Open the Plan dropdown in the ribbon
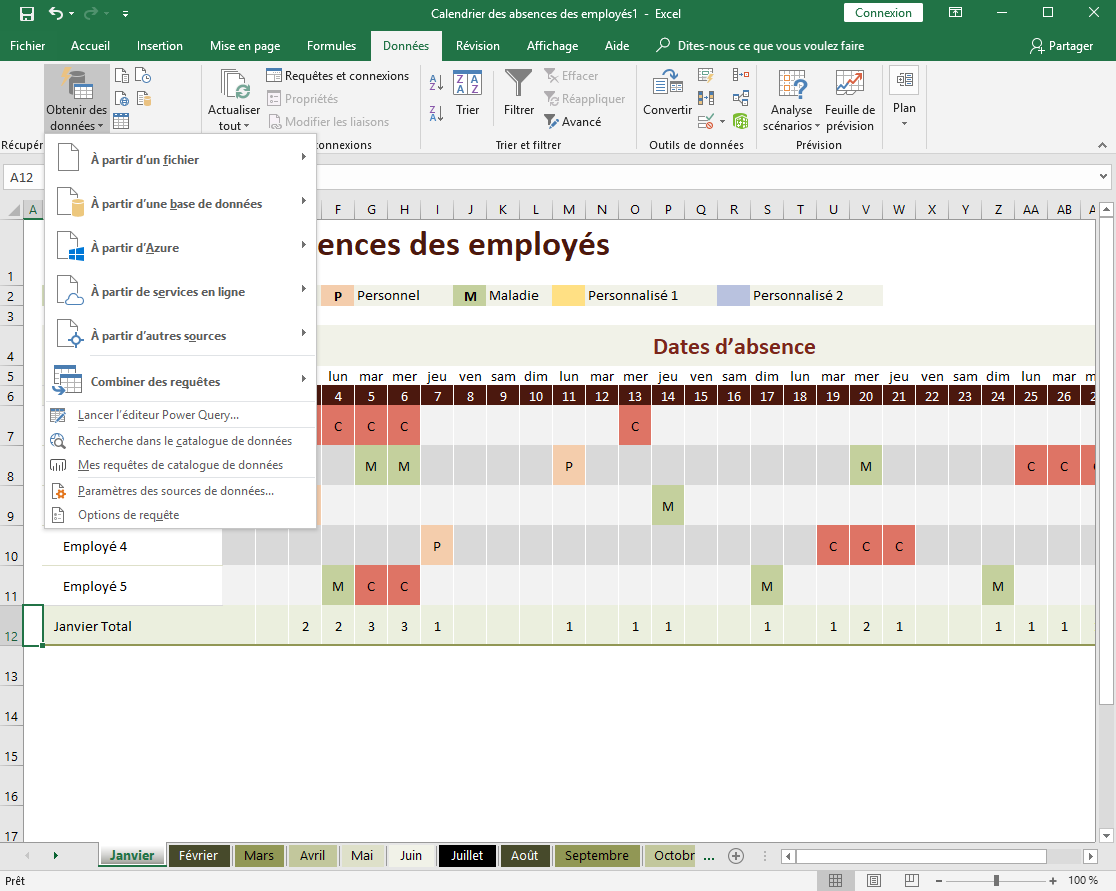1116x891 pixels. (904, 123)
